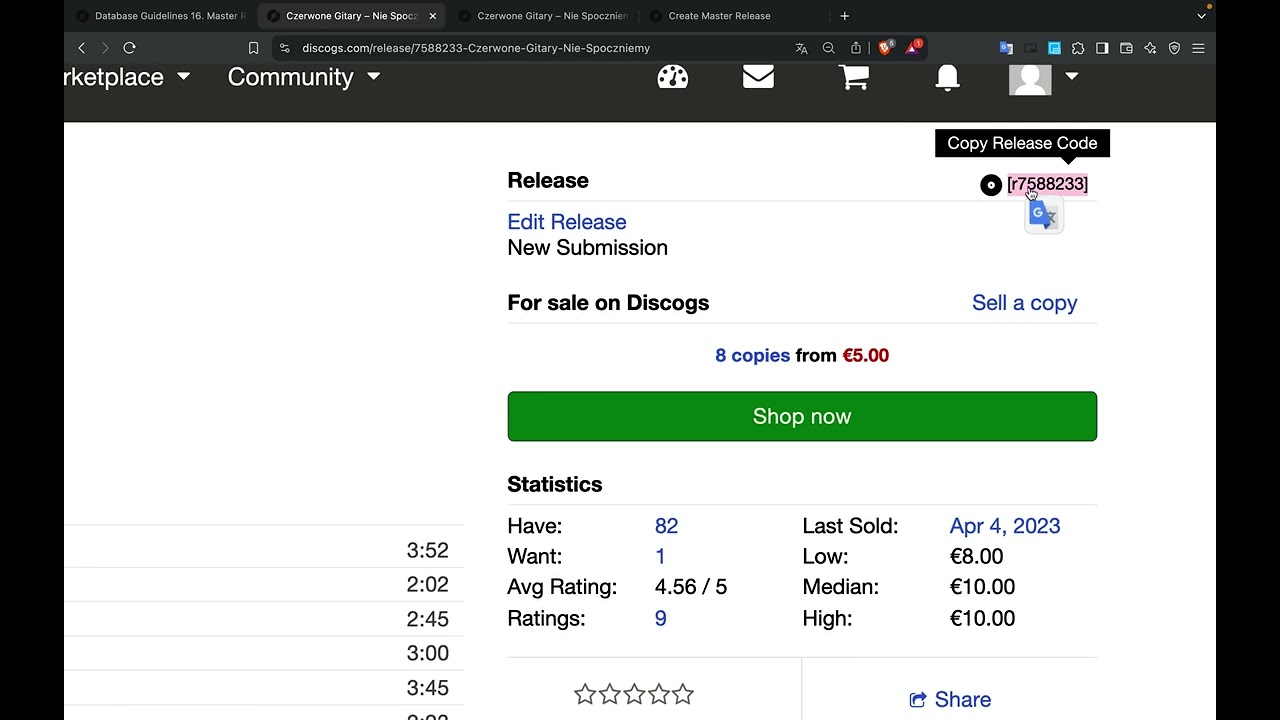Select the Avg Rating value 4.56 / 5
Screen dimensions: 1280x720
tap(691, 587)
